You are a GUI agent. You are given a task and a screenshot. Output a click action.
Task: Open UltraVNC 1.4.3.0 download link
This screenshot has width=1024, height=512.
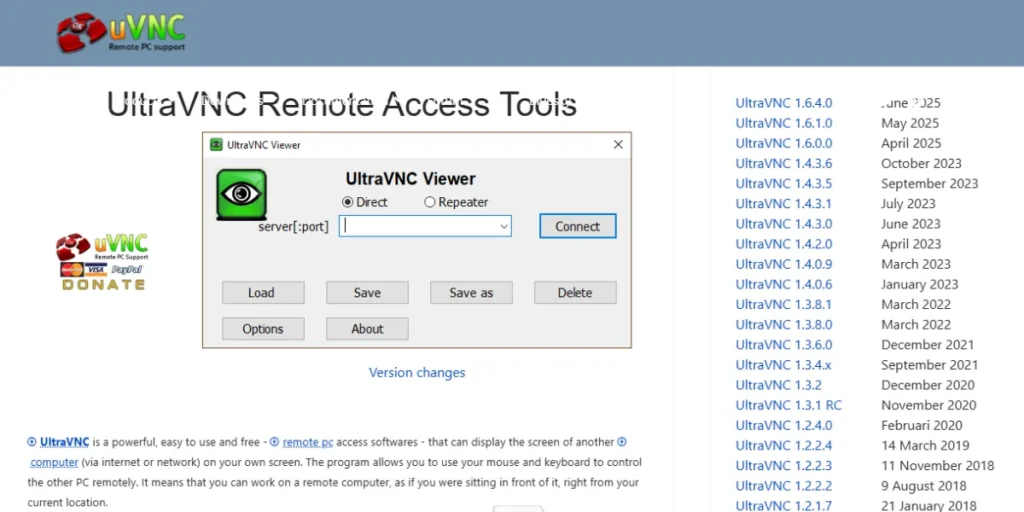[x=784, y=224]
